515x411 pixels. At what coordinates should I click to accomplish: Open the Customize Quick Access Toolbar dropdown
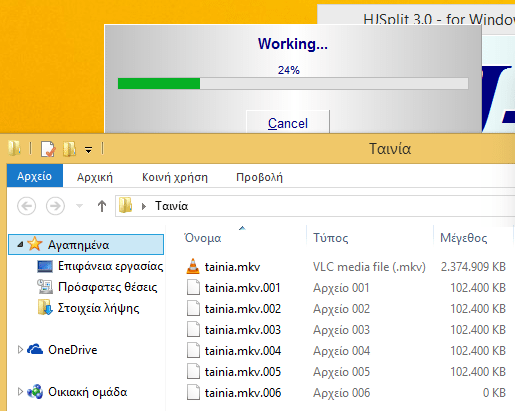(88, 150)
